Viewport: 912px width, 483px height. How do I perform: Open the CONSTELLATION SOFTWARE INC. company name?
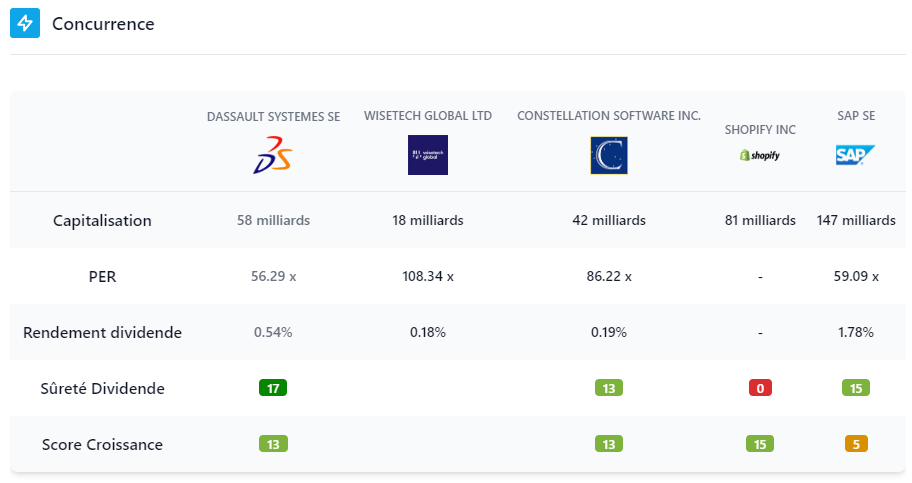[608, 116]
